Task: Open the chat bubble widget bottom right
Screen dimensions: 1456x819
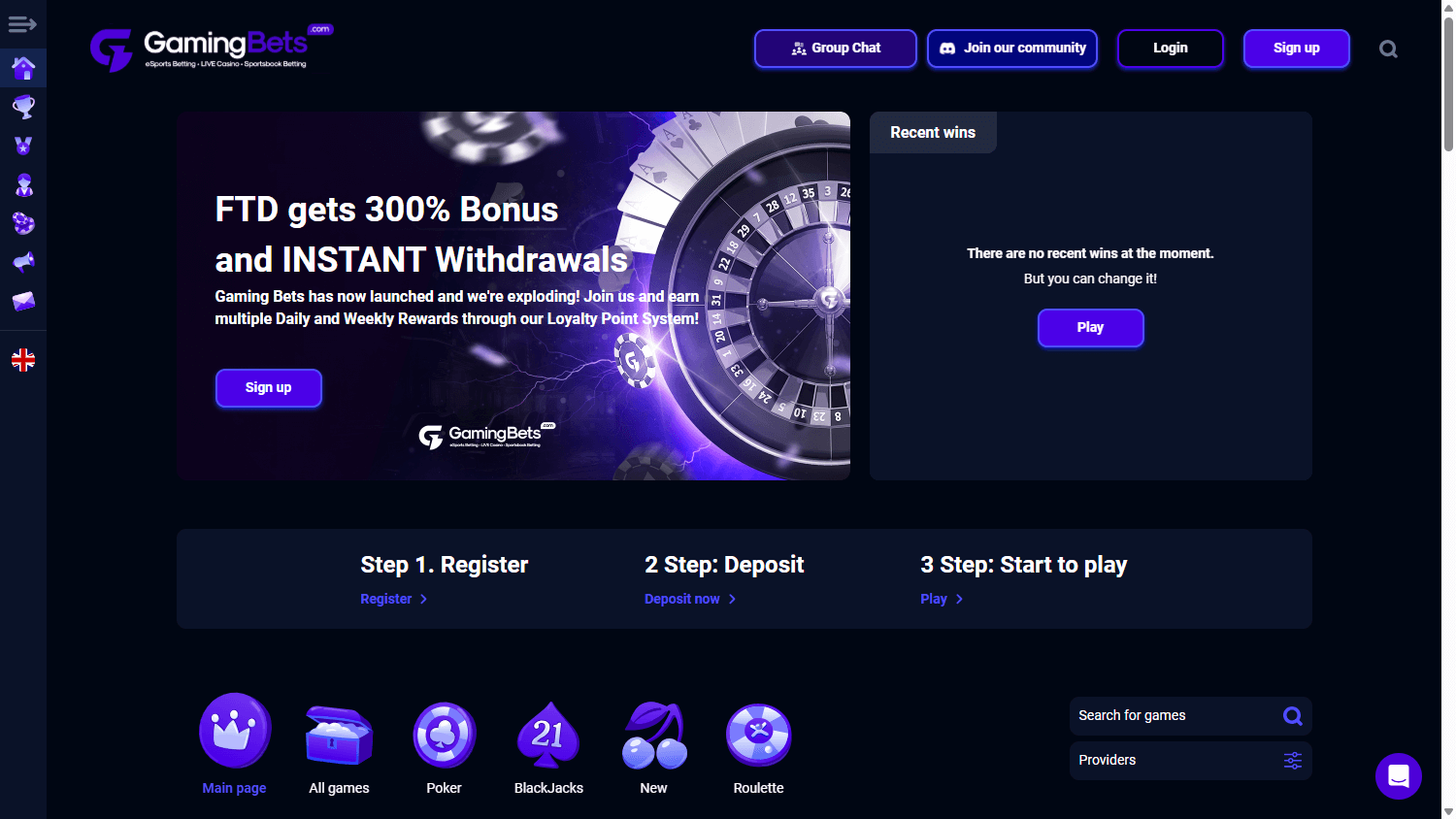Action: pos(1398,776)
